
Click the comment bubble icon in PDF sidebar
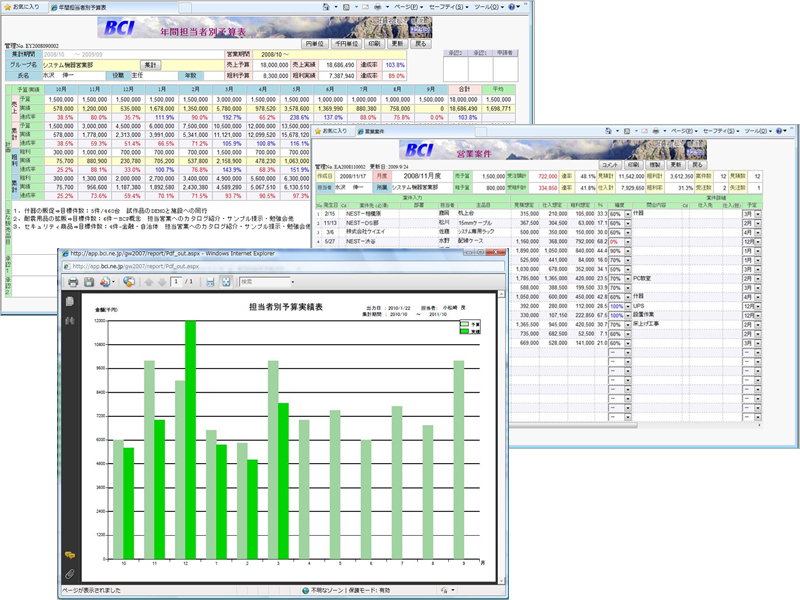coord(70,553)
